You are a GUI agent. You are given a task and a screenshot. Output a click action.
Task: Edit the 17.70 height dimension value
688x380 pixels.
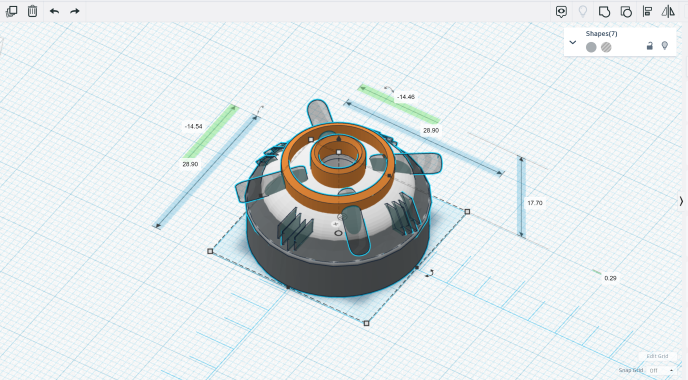click(535, 203)
